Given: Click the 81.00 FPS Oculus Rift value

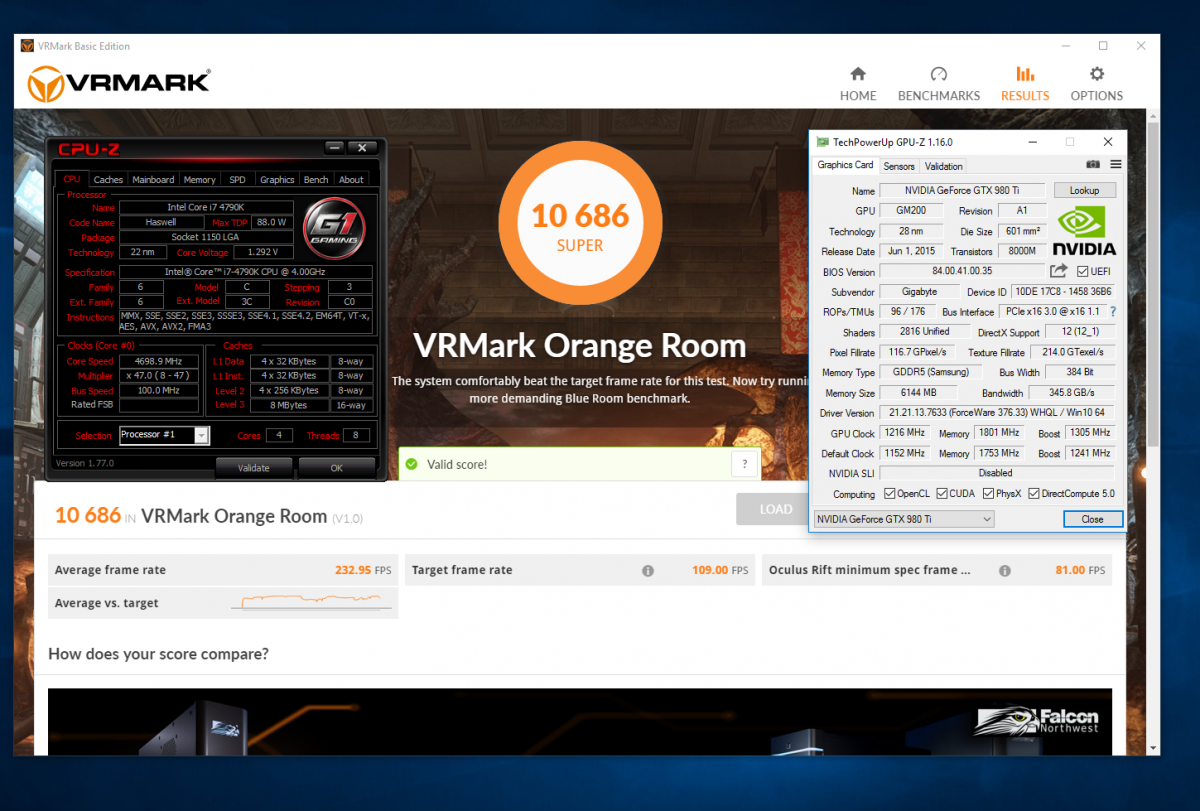Looking at the screenshot, I should point(1081,570).
